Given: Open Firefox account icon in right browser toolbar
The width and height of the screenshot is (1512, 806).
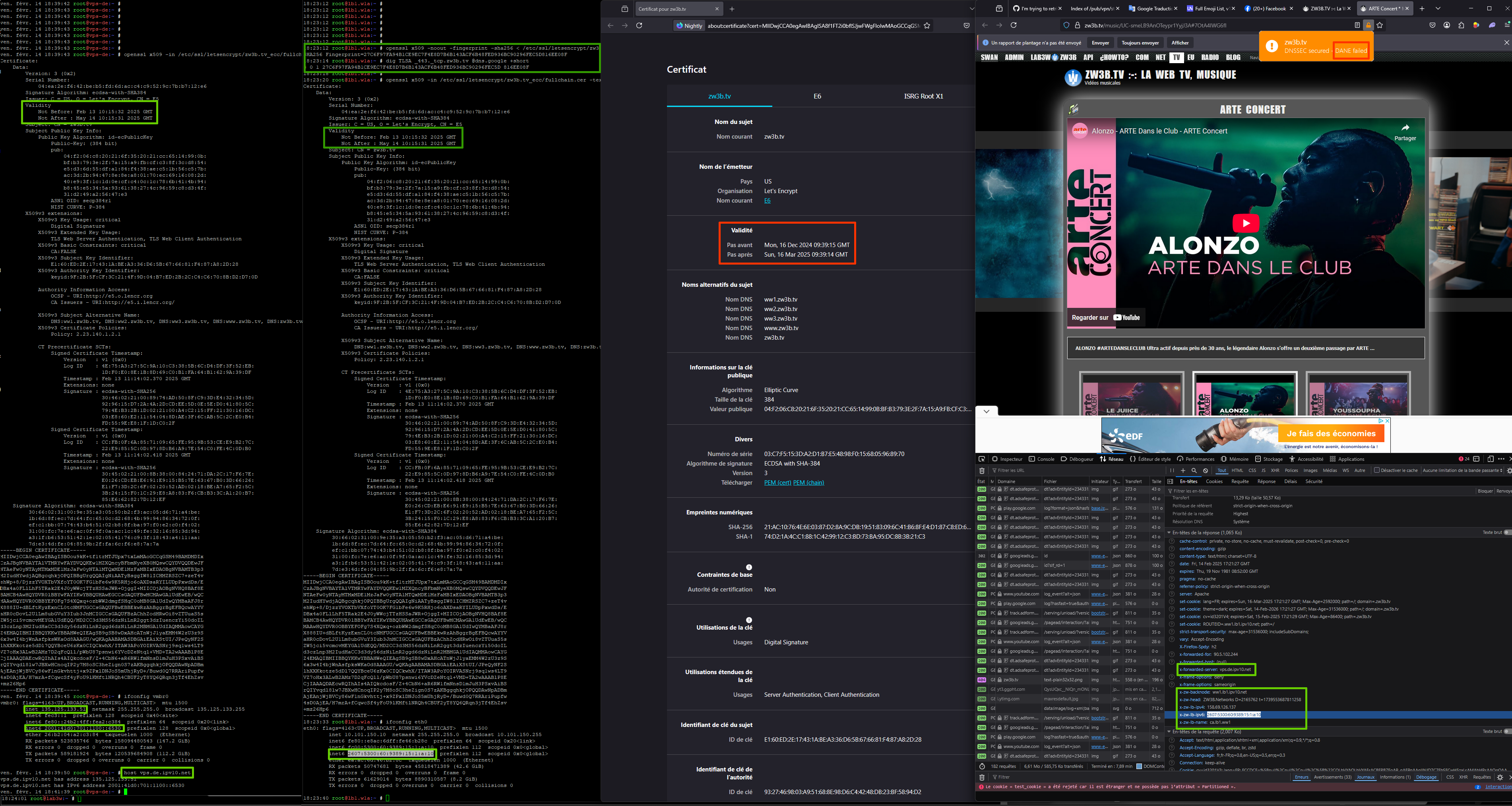Looking at the screenshot, I should (x=1447, y=25).
